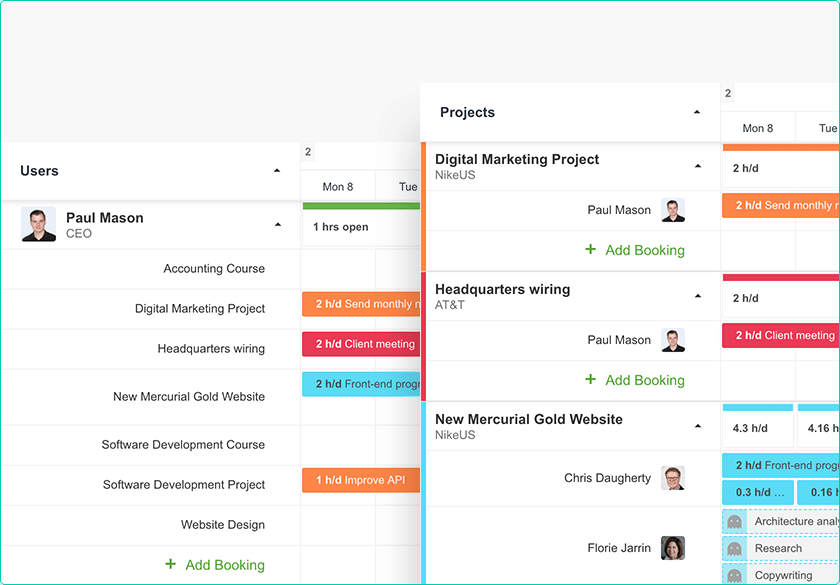Click plus icon for Add Booking in Users panel
Screen dimensions: 840x585
[170, 564]
